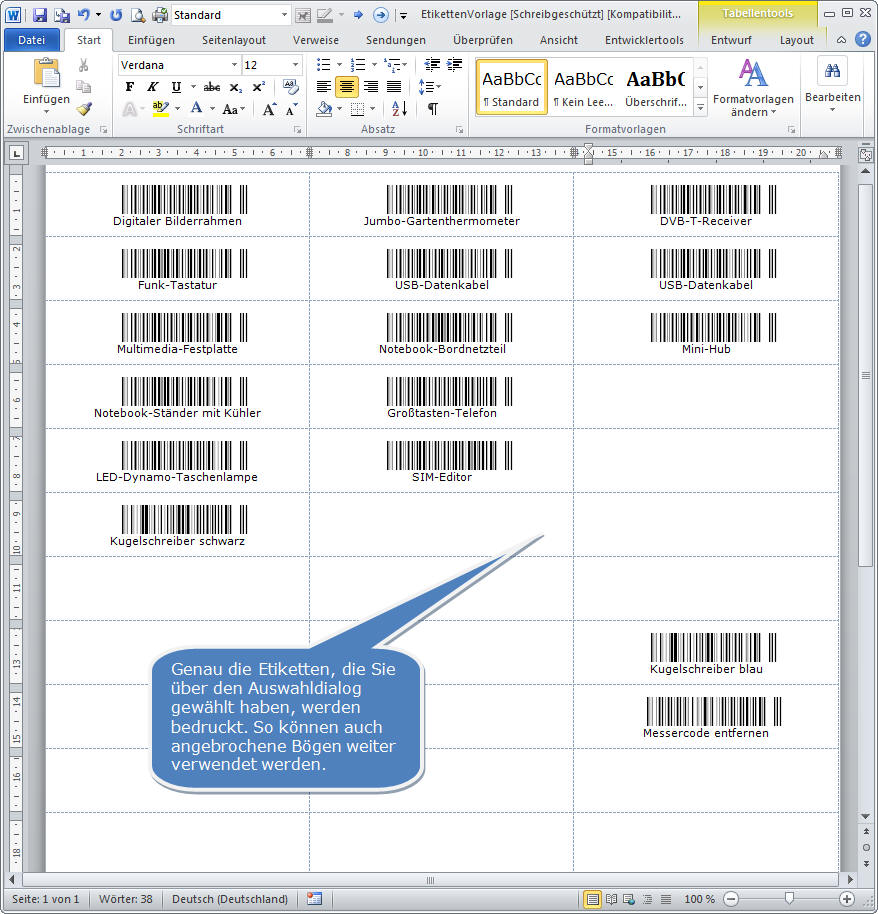The width and height of the screenshot is (878, 914).
Task: Switch to outline view in status bar
Action: click(x=647, y=899)
